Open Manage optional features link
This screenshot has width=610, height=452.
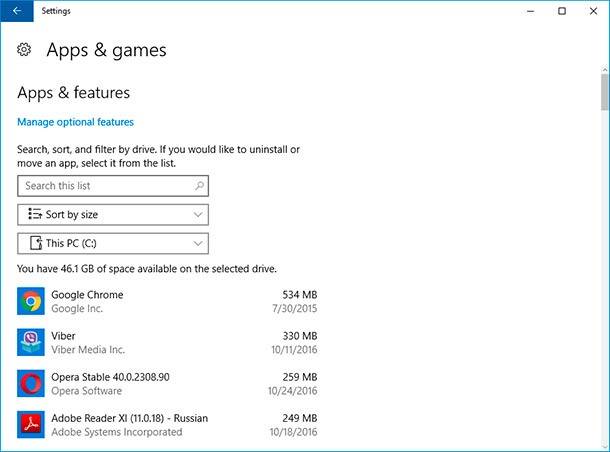coord(75,122)
